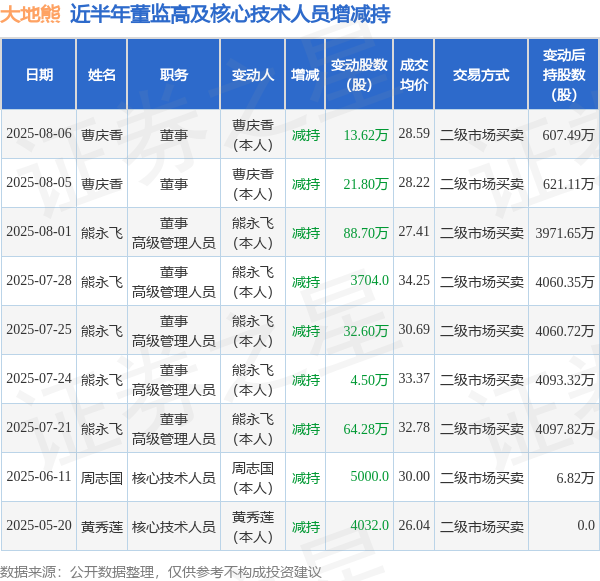Click average price 28.59

click(x=414, y=134)
